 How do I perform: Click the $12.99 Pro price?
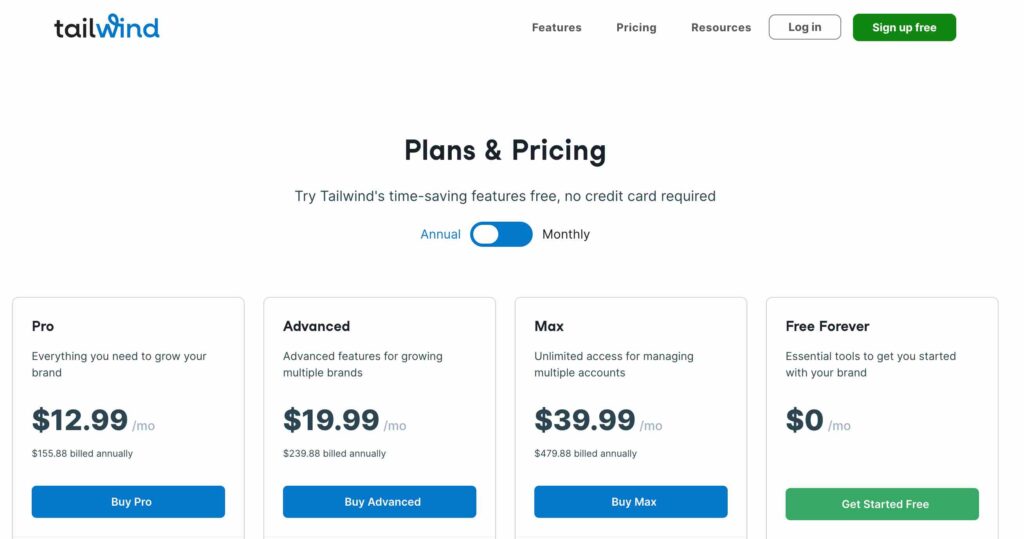80,419
